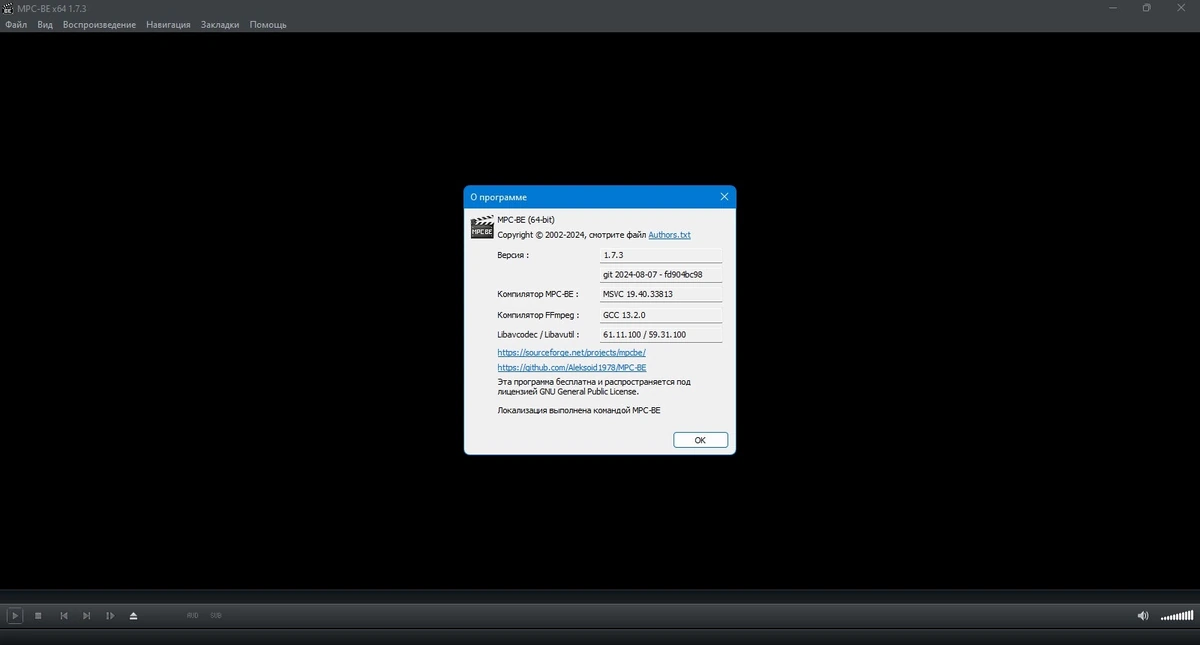
Task: Open the Закладки menu
Action: (x=220, y=25)
